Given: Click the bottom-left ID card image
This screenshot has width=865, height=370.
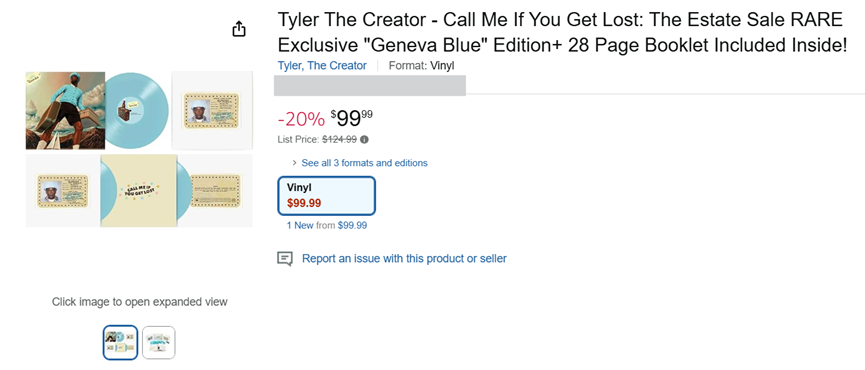Looking at the screenshot, I should [63, 191].
